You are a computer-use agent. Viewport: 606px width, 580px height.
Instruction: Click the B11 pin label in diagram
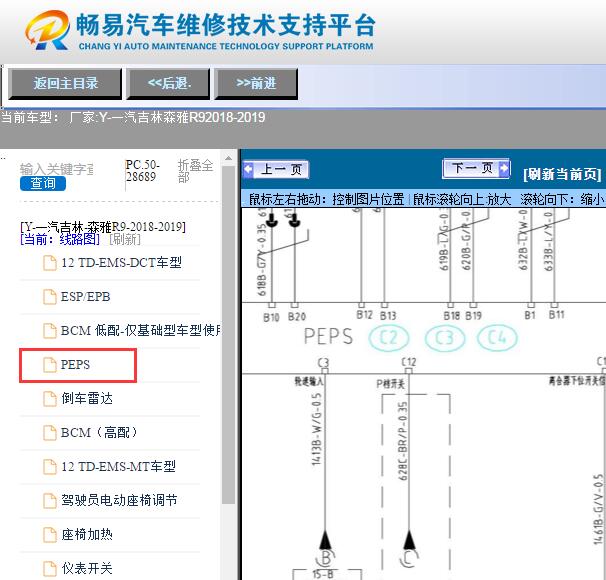[557, 315]
